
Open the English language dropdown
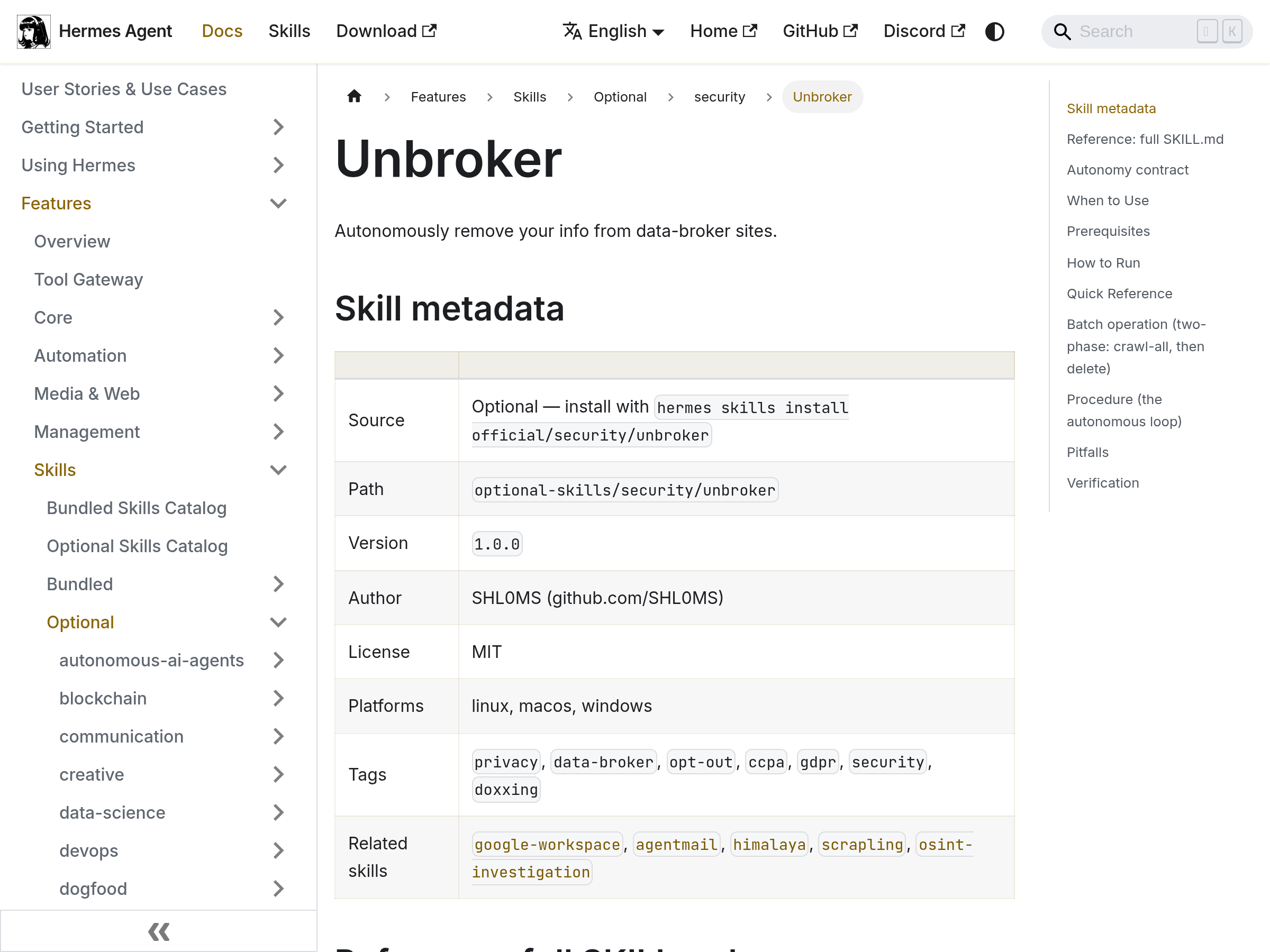(613, 31)
